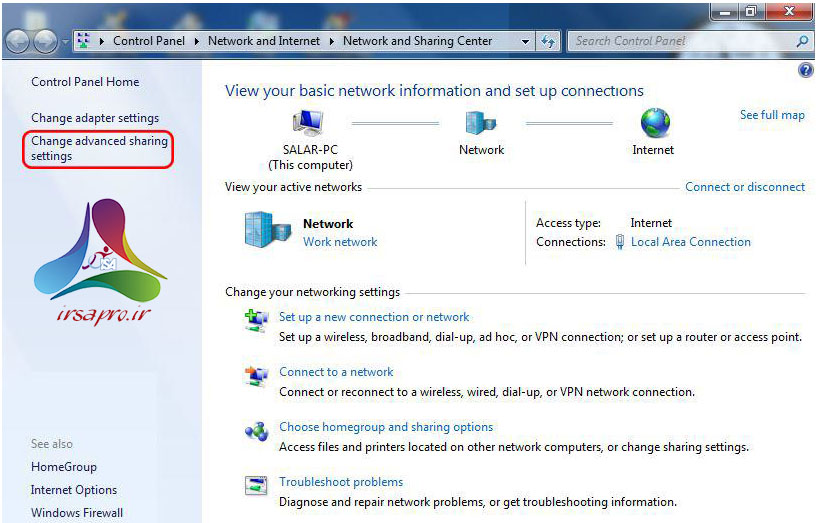This screenshot has height=523, width=818.
Task: Select Control Panel breadcrumb in address bar
Action: [149, 41]
